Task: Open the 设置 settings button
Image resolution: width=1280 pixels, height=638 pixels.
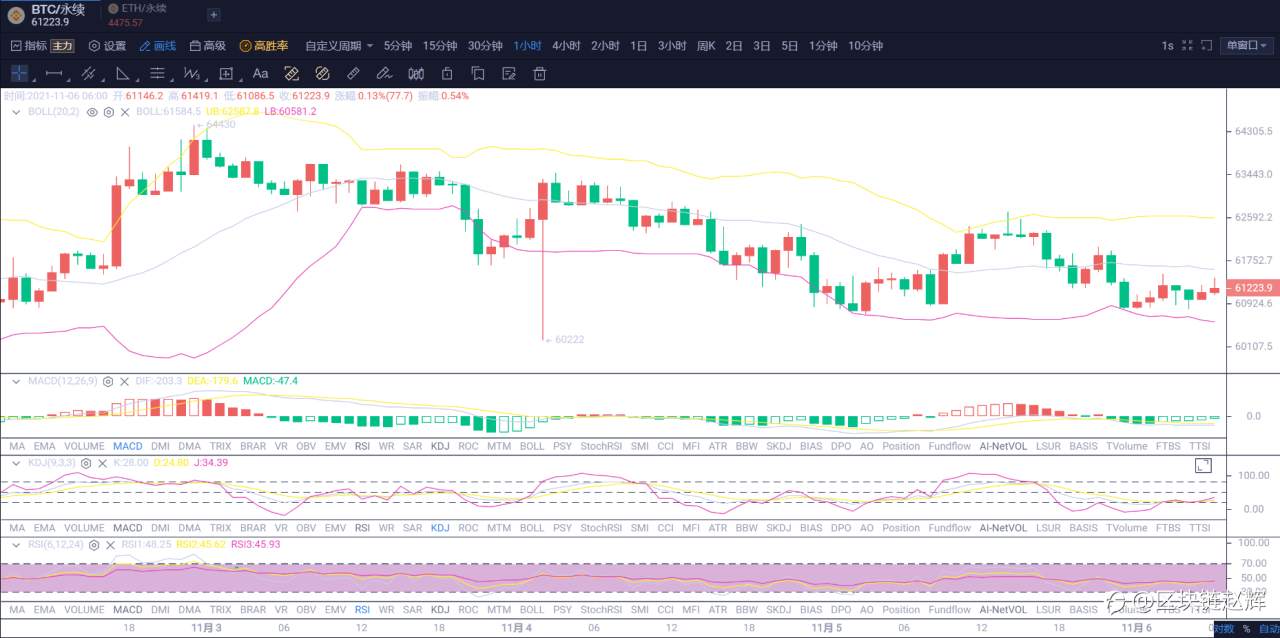Action: click(x=107, y=46)
